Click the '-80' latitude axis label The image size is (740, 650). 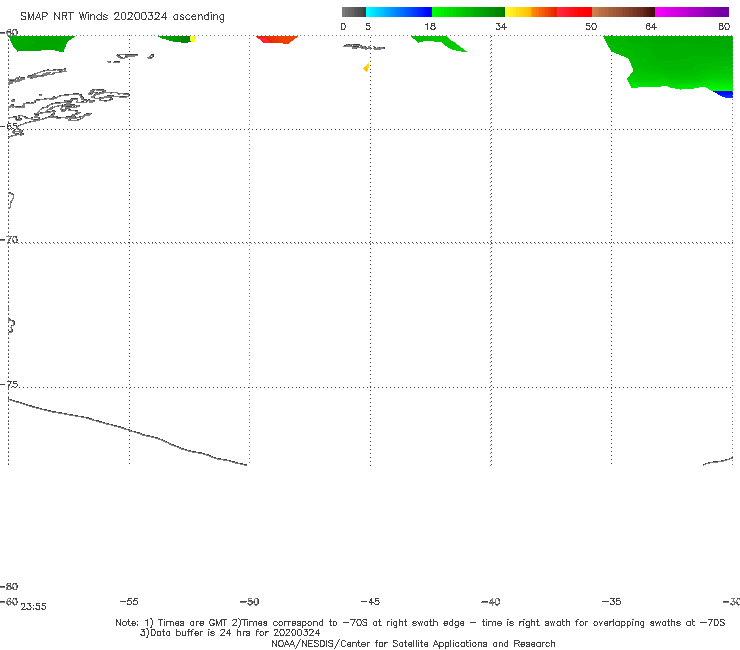[9, 586]
